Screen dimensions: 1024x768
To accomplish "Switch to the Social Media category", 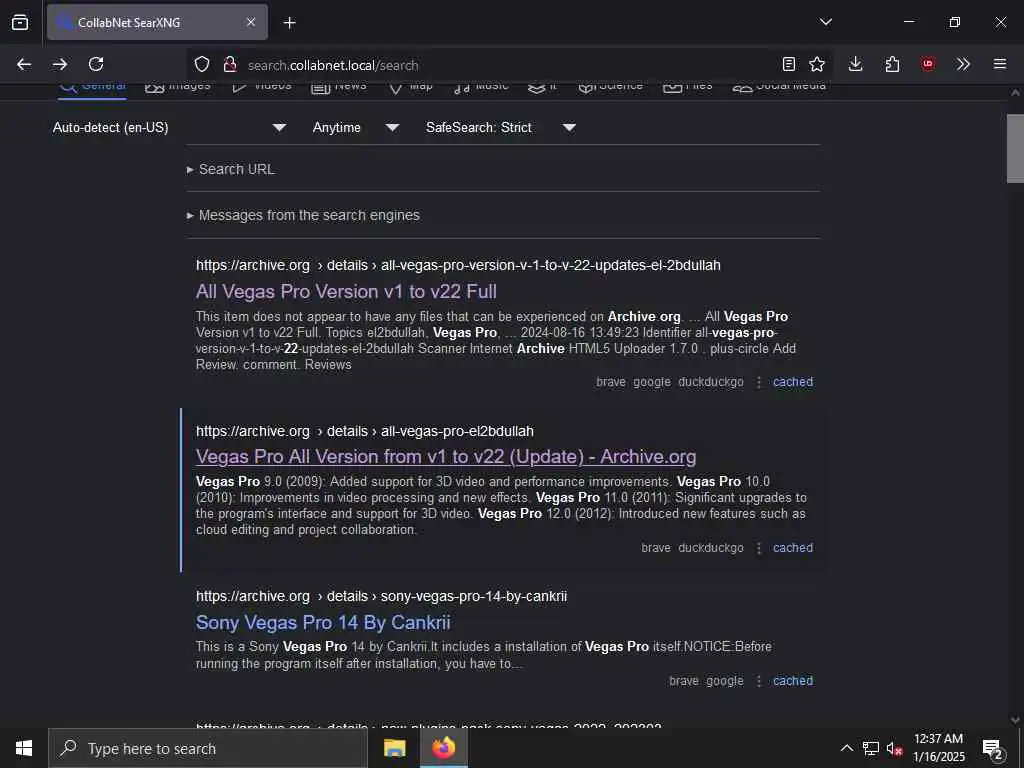I will (x=779, y=88).
